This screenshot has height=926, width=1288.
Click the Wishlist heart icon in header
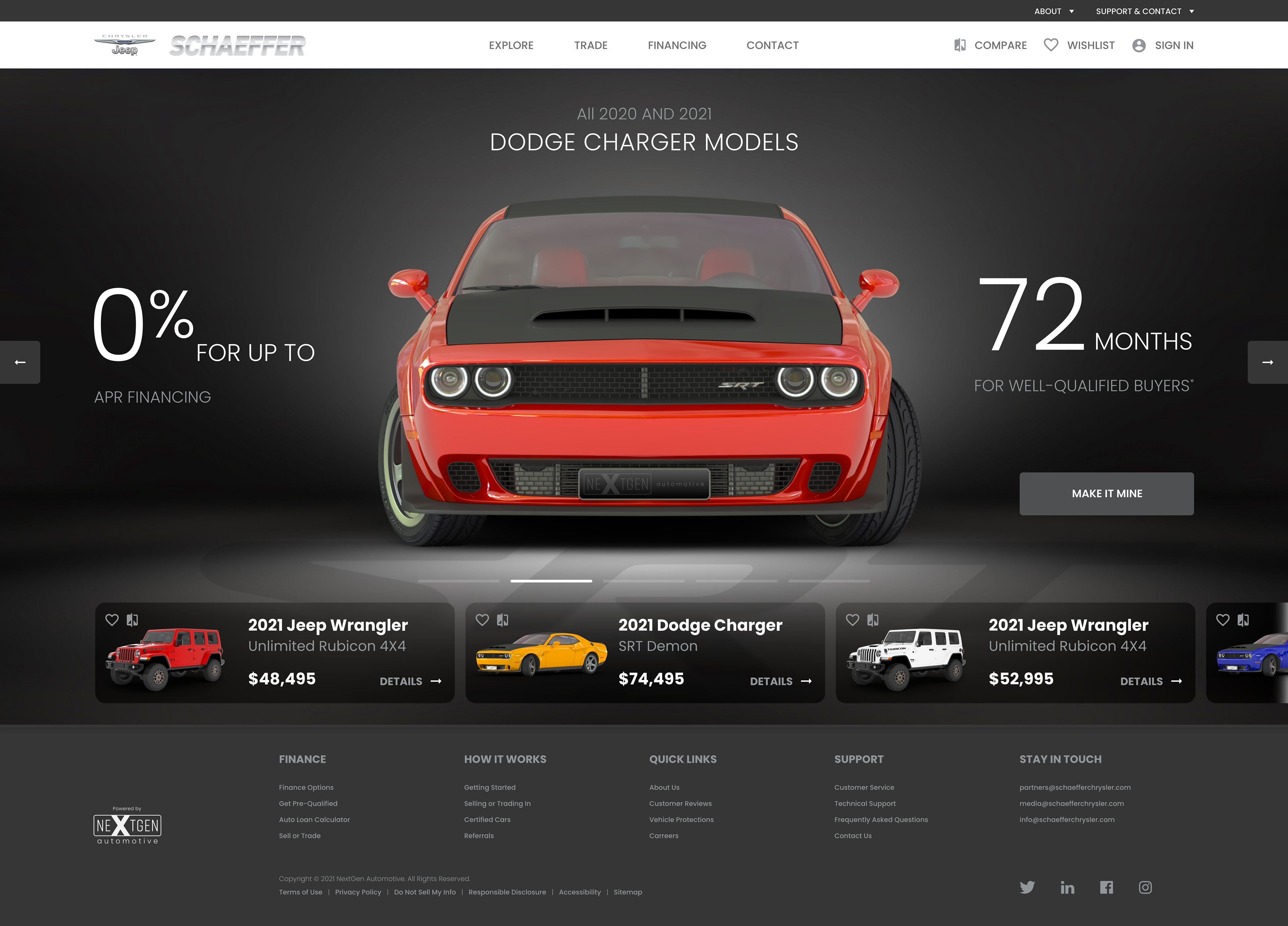[1051, 45]
